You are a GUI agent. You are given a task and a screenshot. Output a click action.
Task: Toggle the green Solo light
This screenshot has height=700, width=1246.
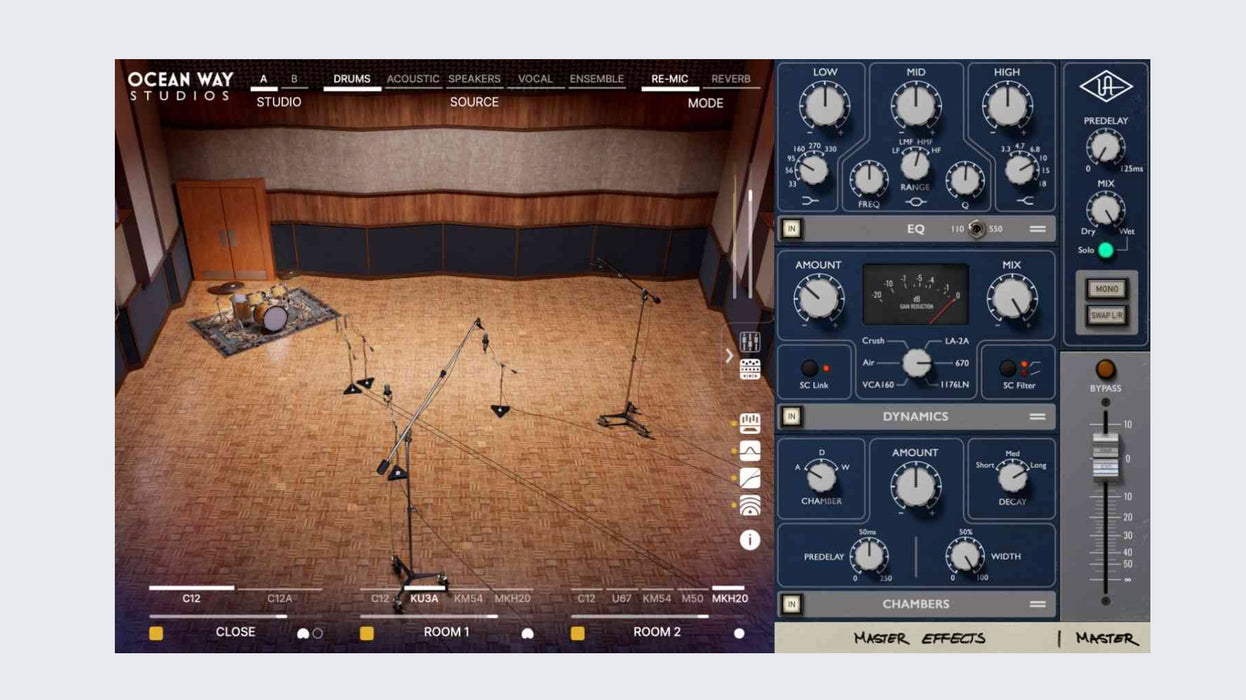click(1106, 250)
